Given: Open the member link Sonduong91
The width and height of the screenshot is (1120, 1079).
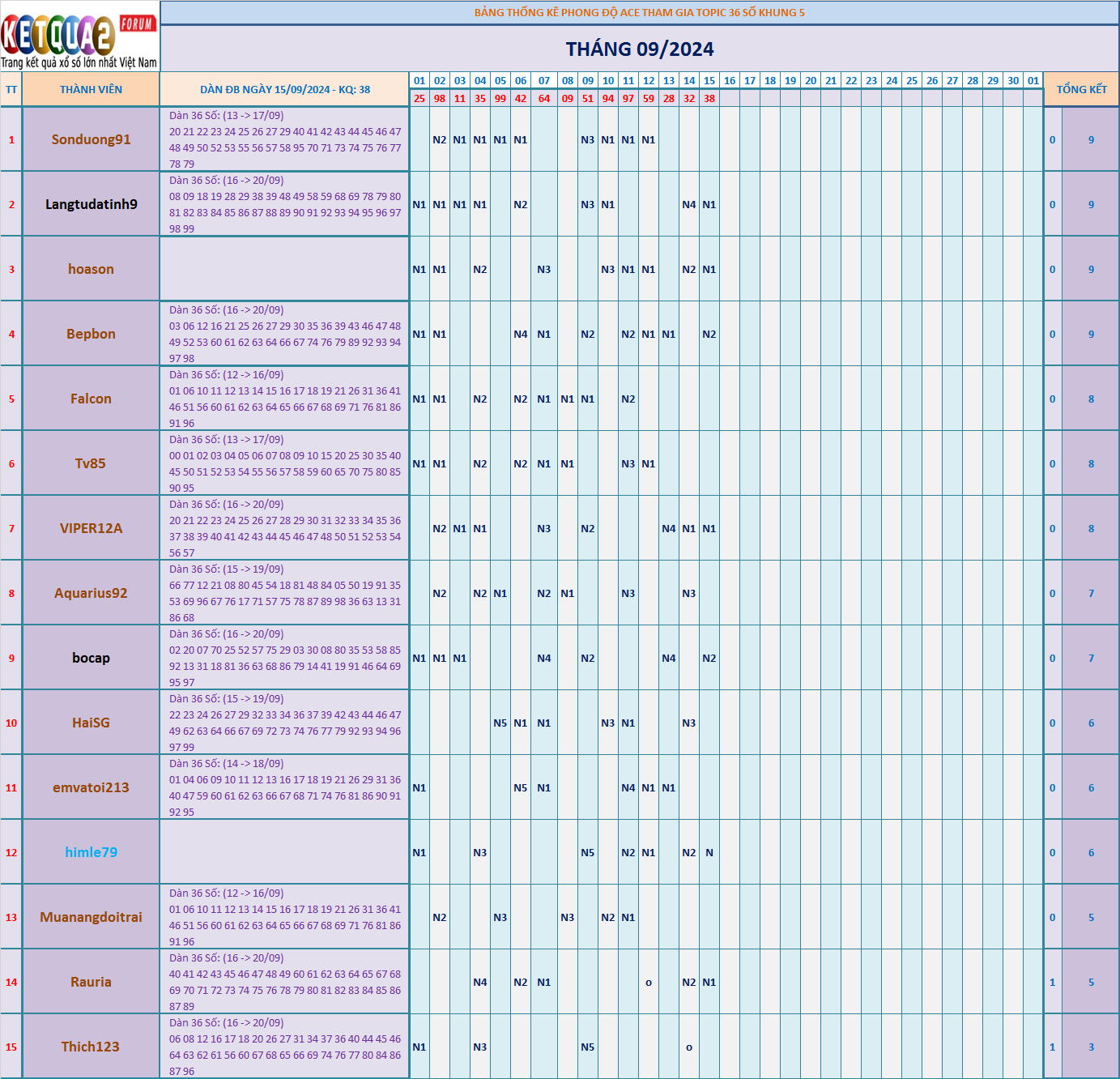Looking at the screenshot, I should point(91,139).
